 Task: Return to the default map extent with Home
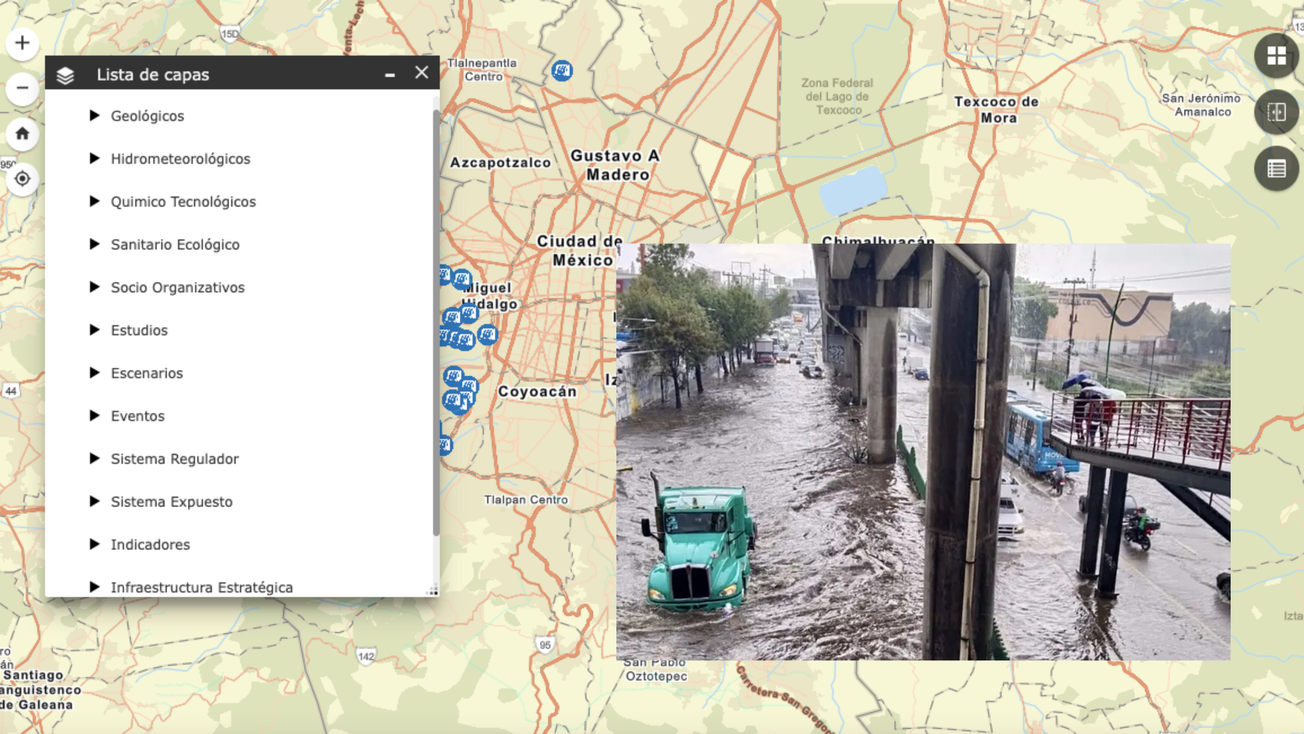(x=22, y=134)
